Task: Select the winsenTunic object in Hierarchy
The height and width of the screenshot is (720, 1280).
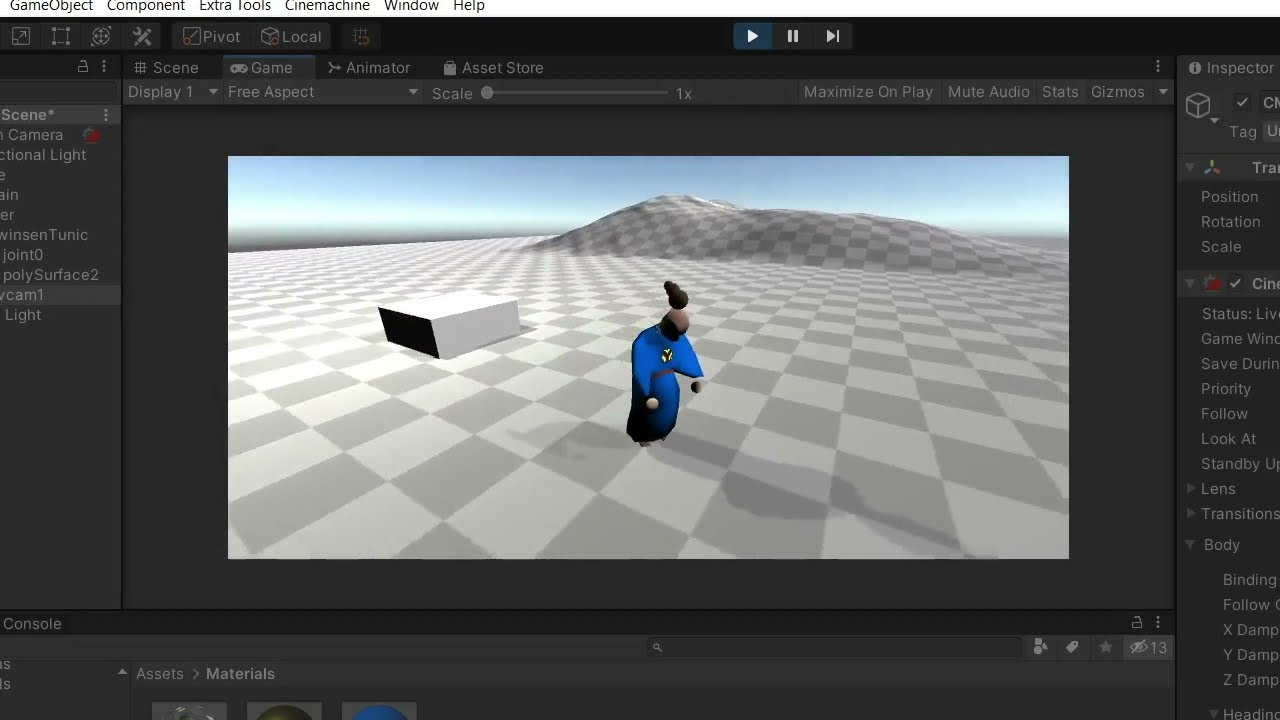Action: coord(44,235)
